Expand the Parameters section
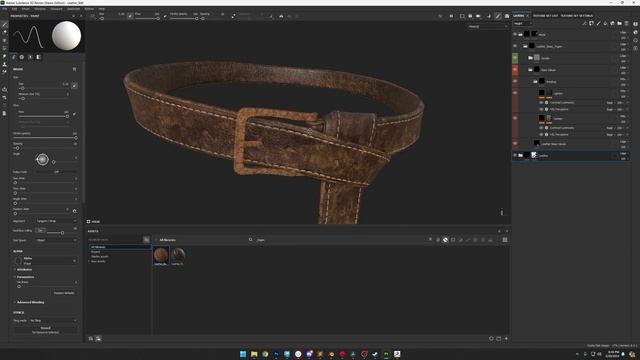This screenshot has width=640, height=360. click(24, 277)
